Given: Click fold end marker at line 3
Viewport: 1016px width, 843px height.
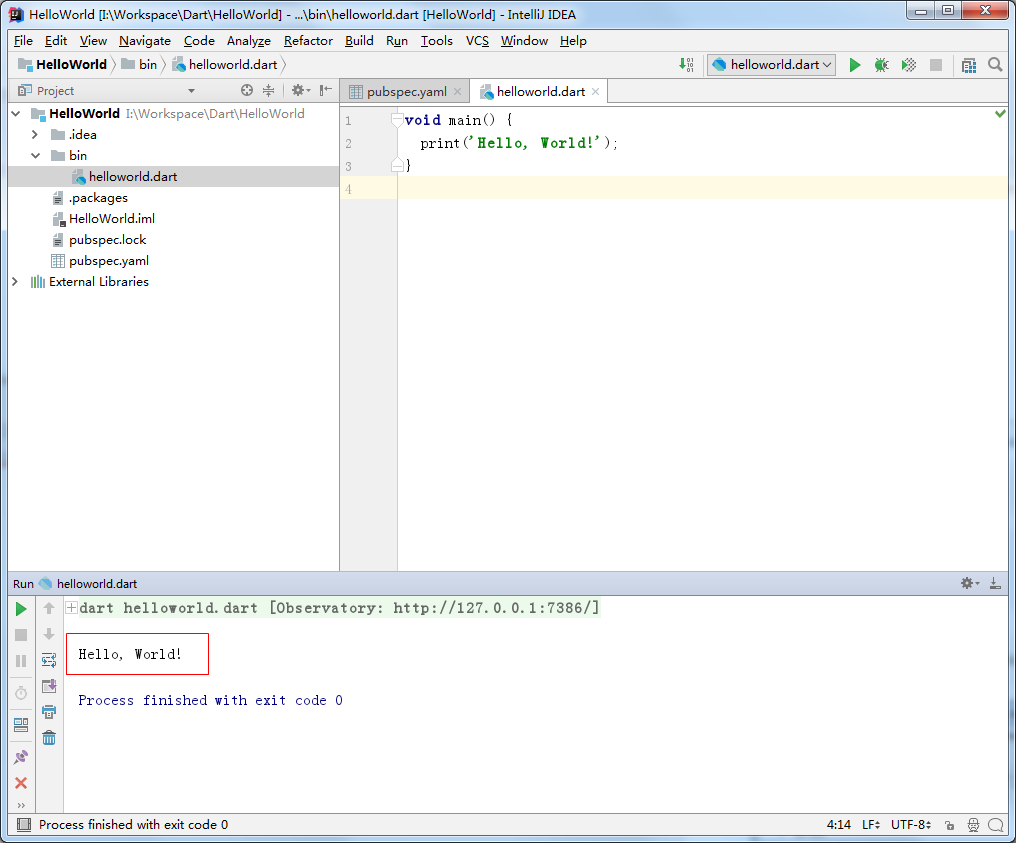Looking at the screenshot, I should (397, 166).
